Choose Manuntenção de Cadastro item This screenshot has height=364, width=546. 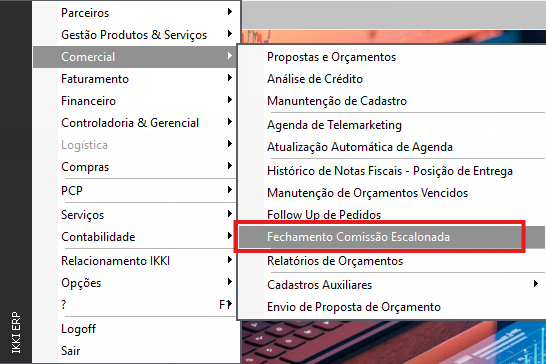(x=391, y=101)
